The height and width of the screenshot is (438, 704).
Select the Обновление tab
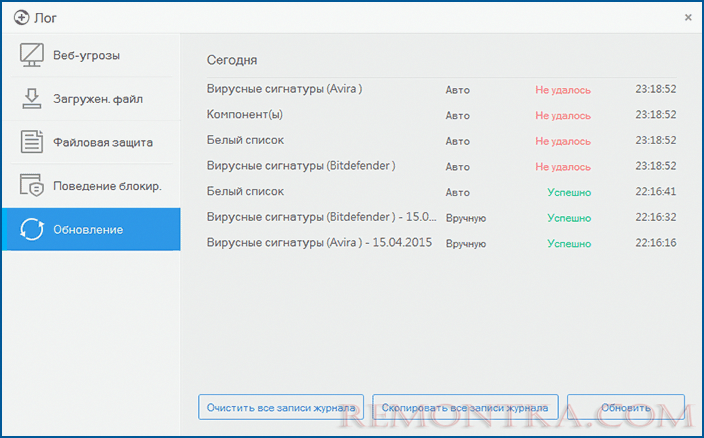(x=91, y=230)
